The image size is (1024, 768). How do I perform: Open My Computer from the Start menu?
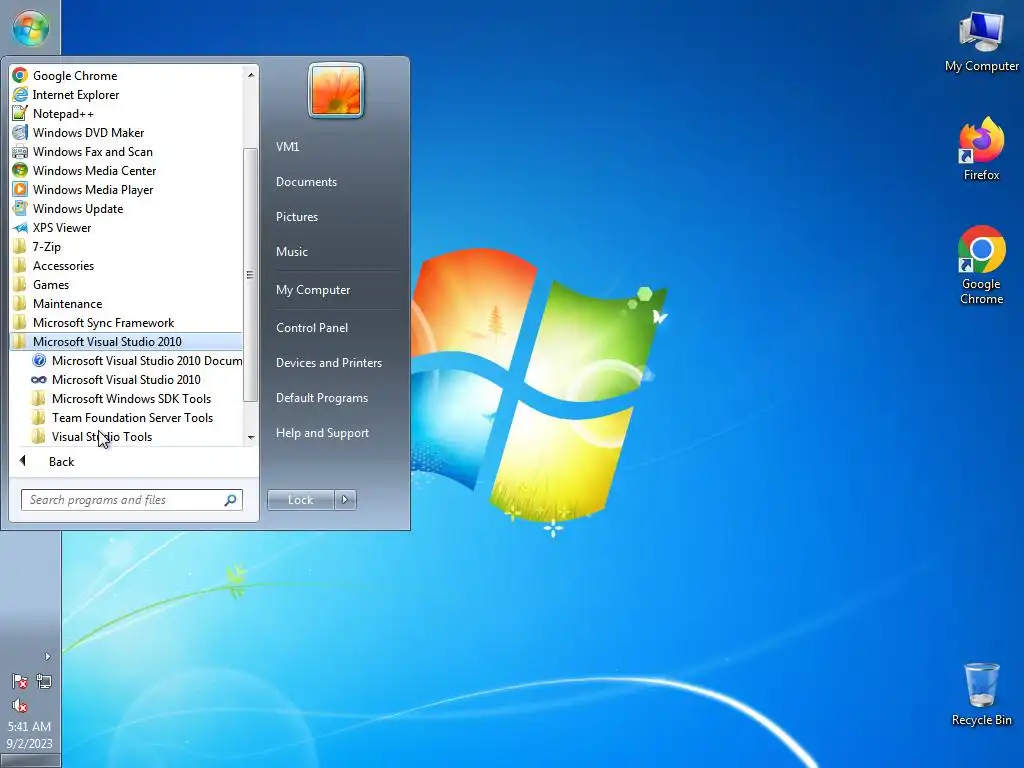[x=313, y=290]
